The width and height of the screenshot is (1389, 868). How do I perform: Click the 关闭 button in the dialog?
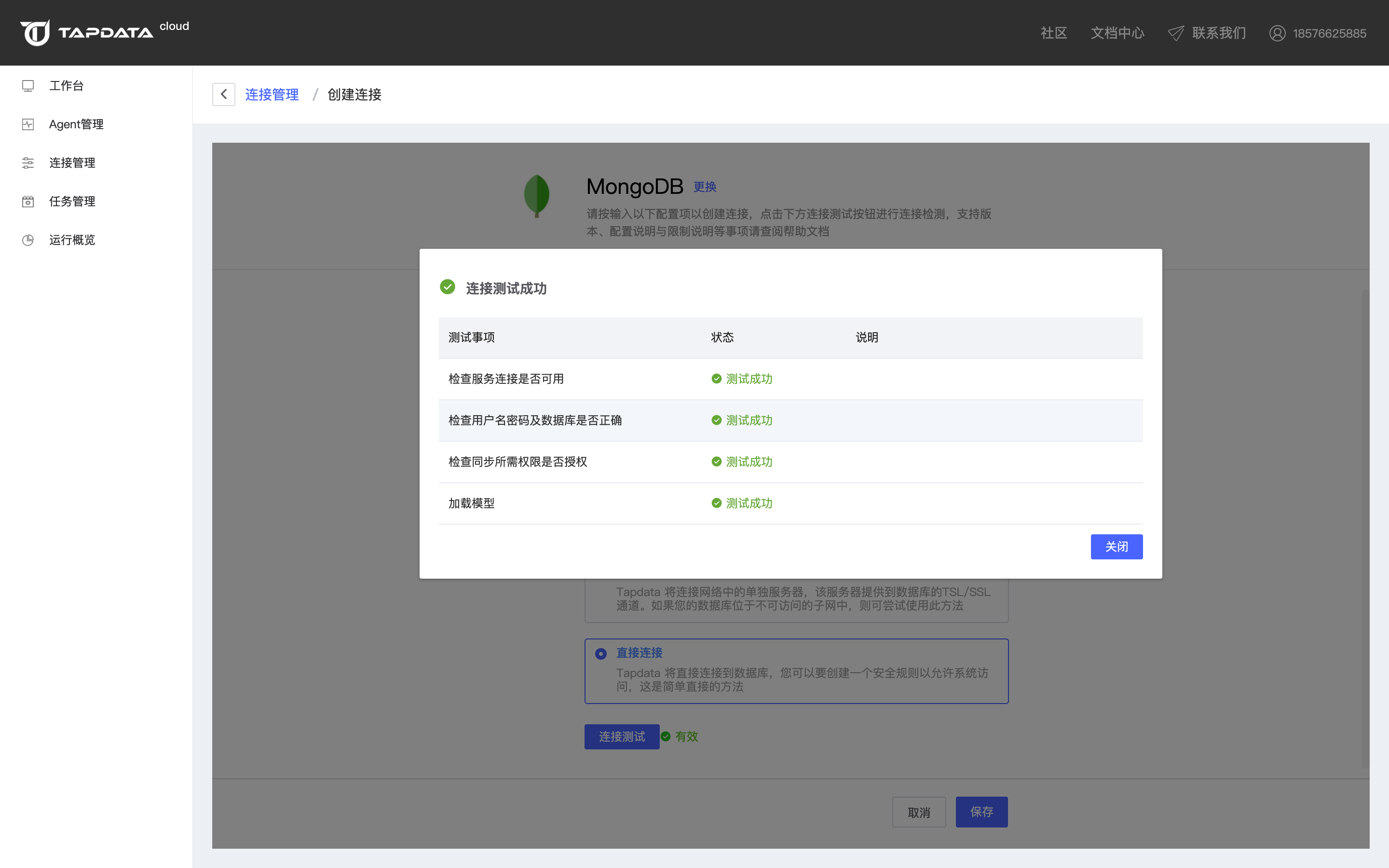pyautogui.click(x=1116, y=546)
